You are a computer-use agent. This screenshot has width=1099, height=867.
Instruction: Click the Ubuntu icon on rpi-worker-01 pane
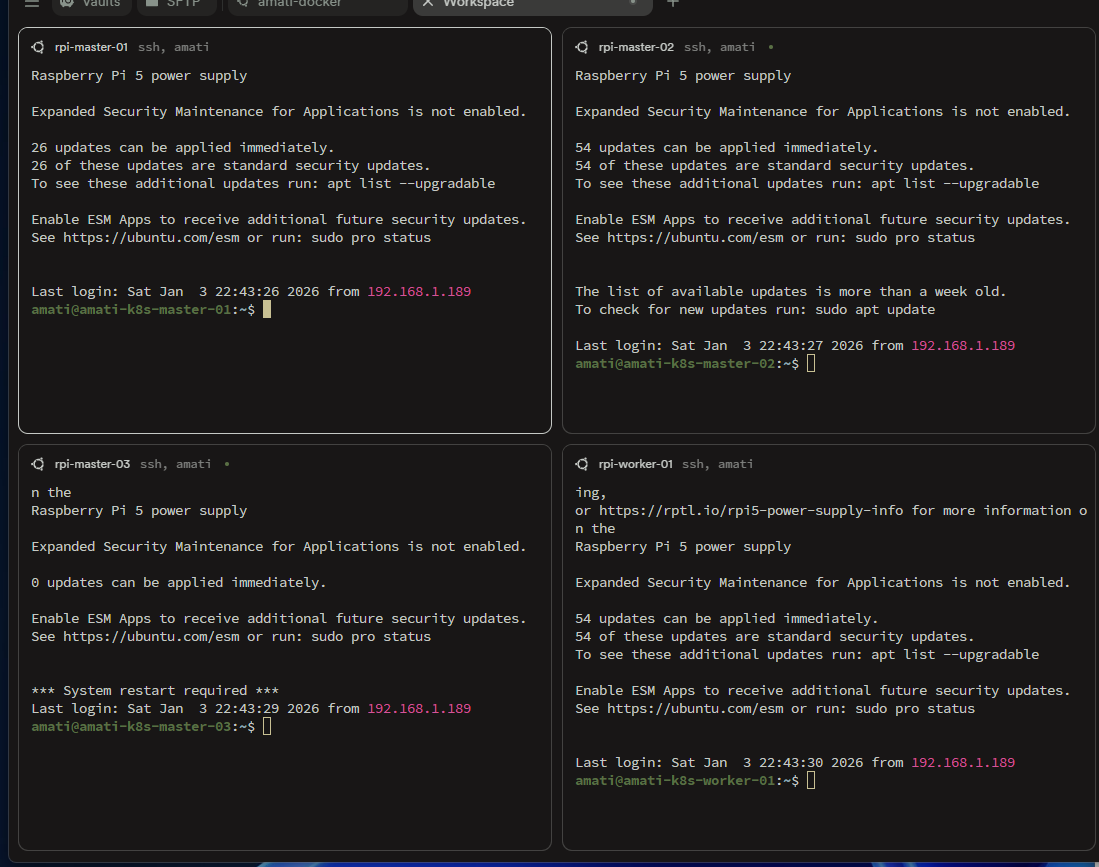click(582, 464)
